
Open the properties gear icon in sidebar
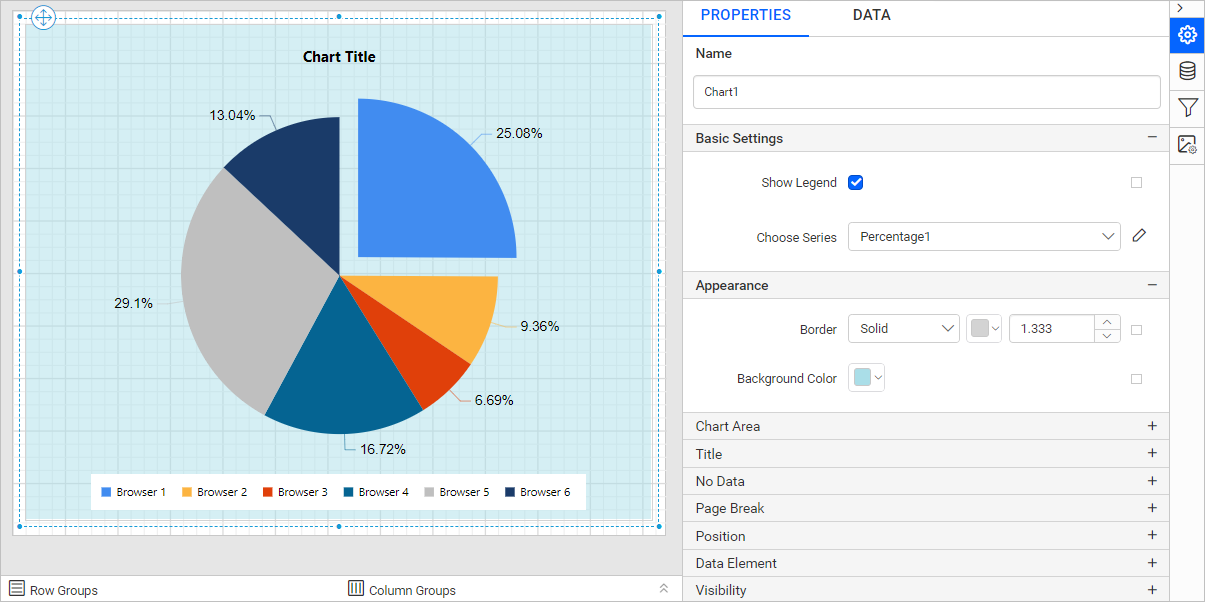[1187, 35]
